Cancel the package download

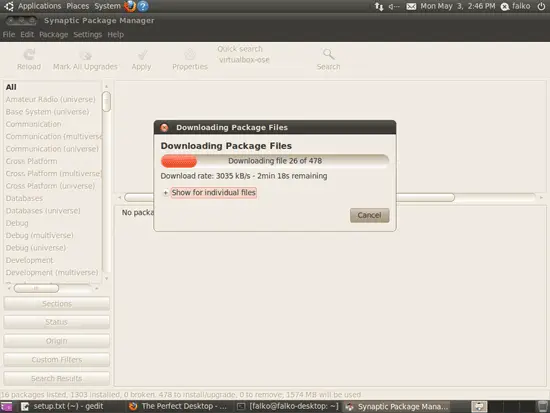point(369,215)
